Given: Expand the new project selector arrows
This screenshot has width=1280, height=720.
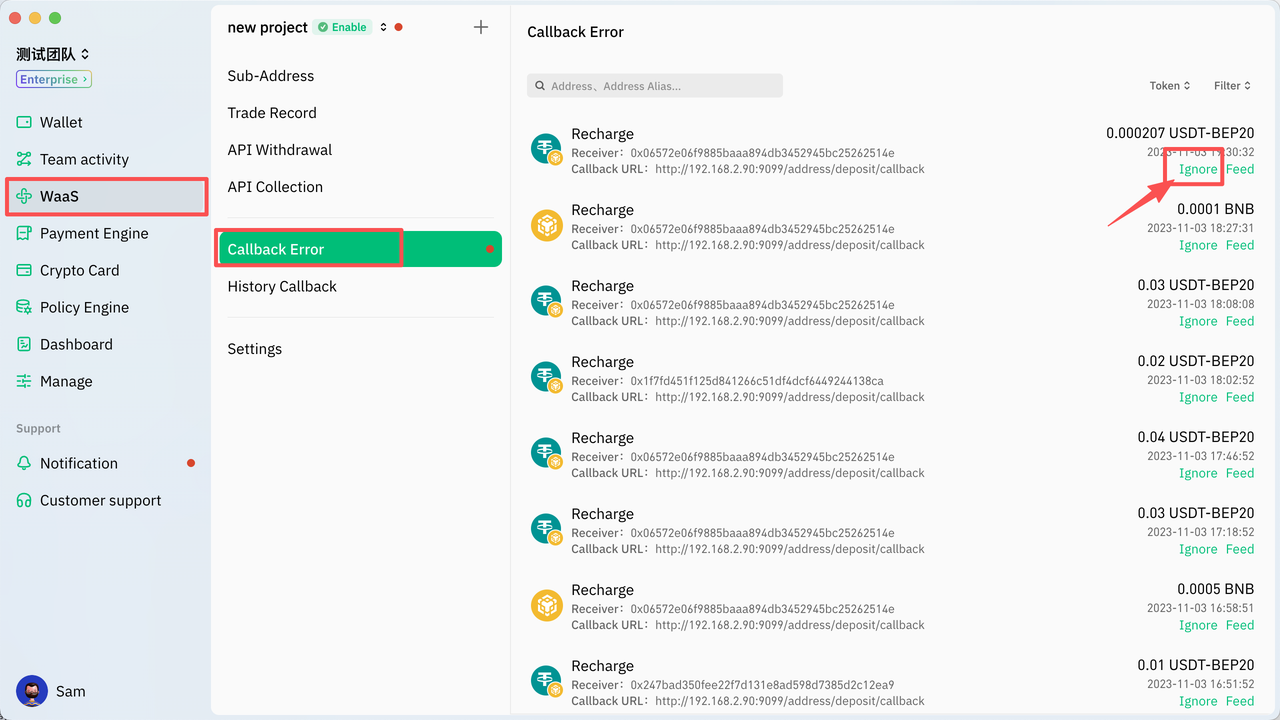Looking at the screenshot, I should 383,27.
